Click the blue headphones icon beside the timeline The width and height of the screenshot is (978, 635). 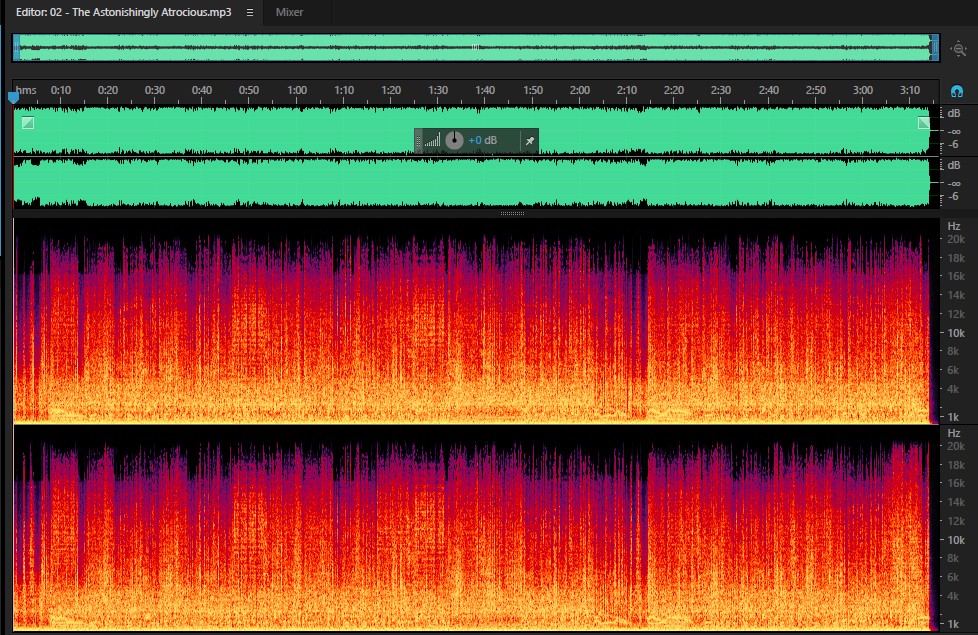point(957,91)
